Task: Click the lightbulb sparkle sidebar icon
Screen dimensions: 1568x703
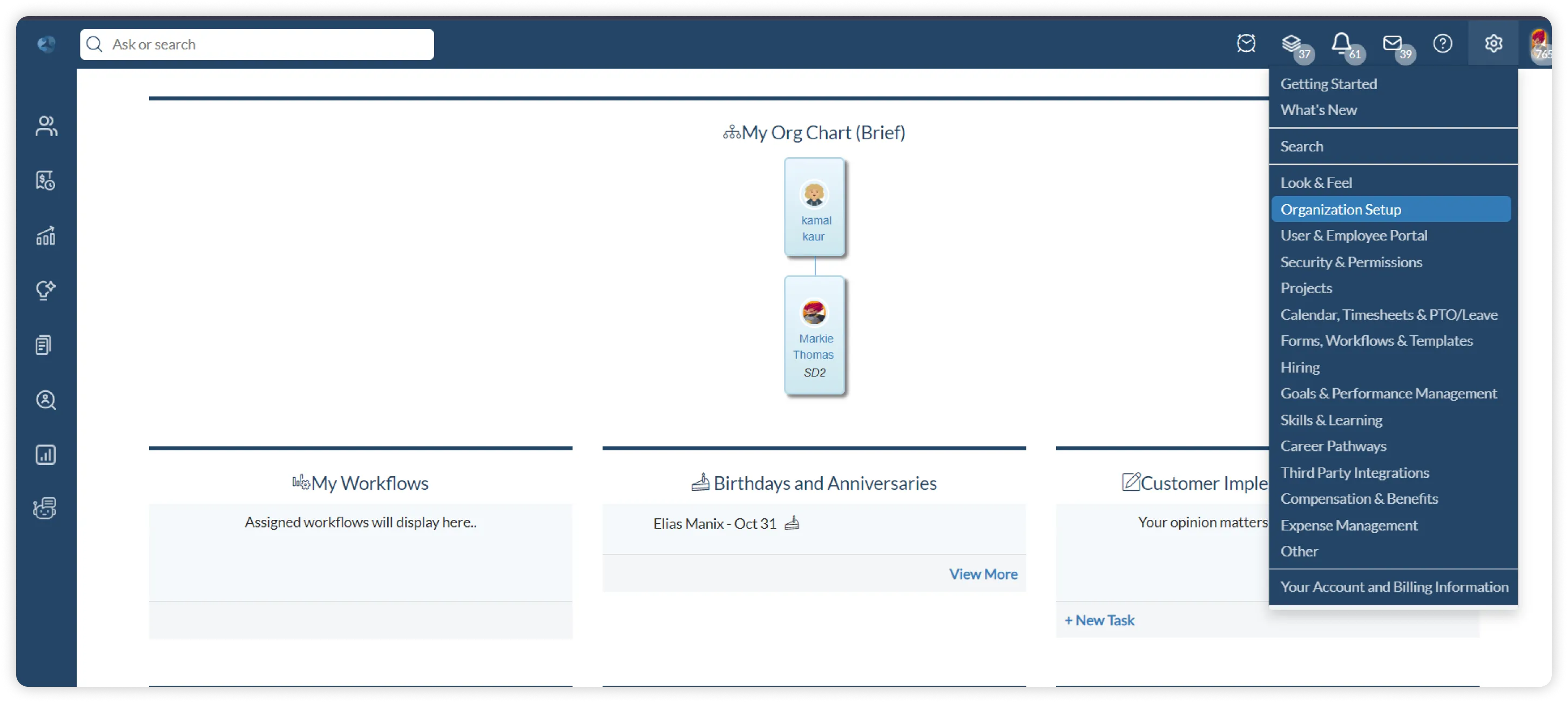Action: 46,290
